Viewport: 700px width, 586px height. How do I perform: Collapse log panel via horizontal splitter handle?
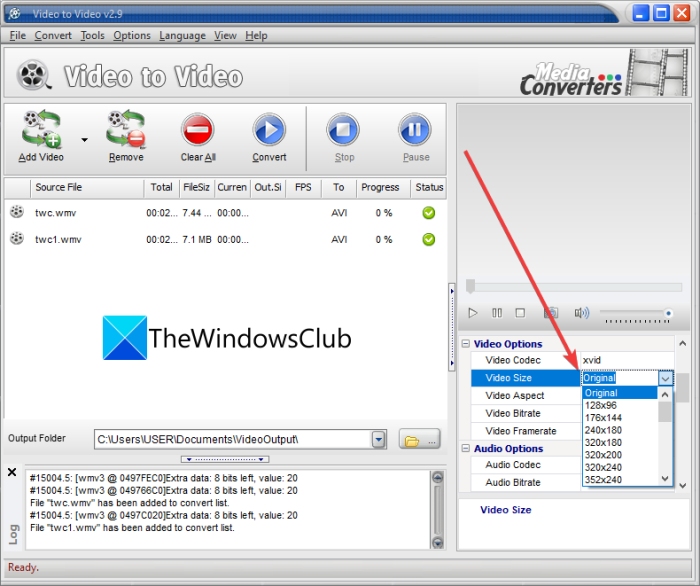click(225, 459)
